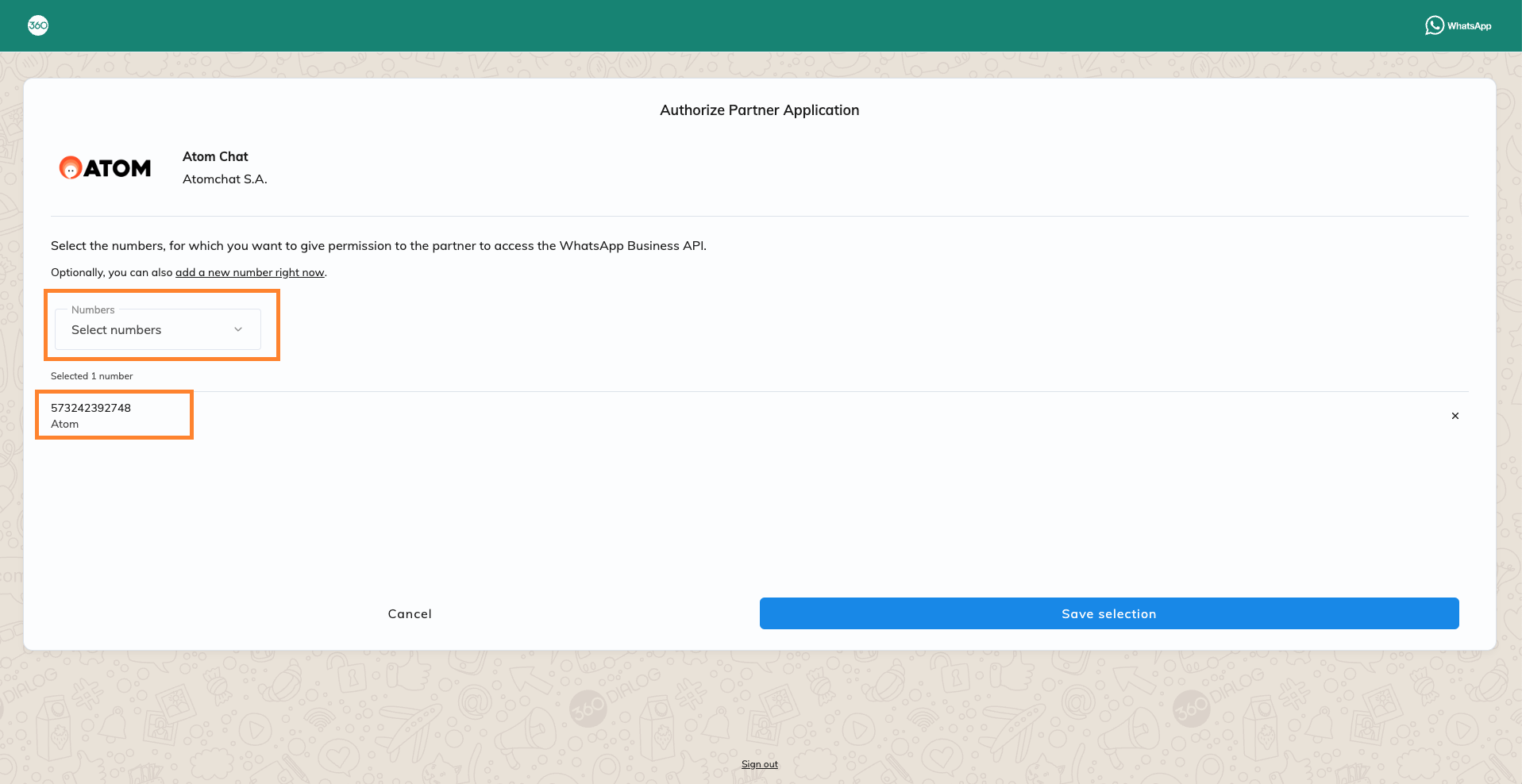Click the WhatsApp logo in header

1458,25
